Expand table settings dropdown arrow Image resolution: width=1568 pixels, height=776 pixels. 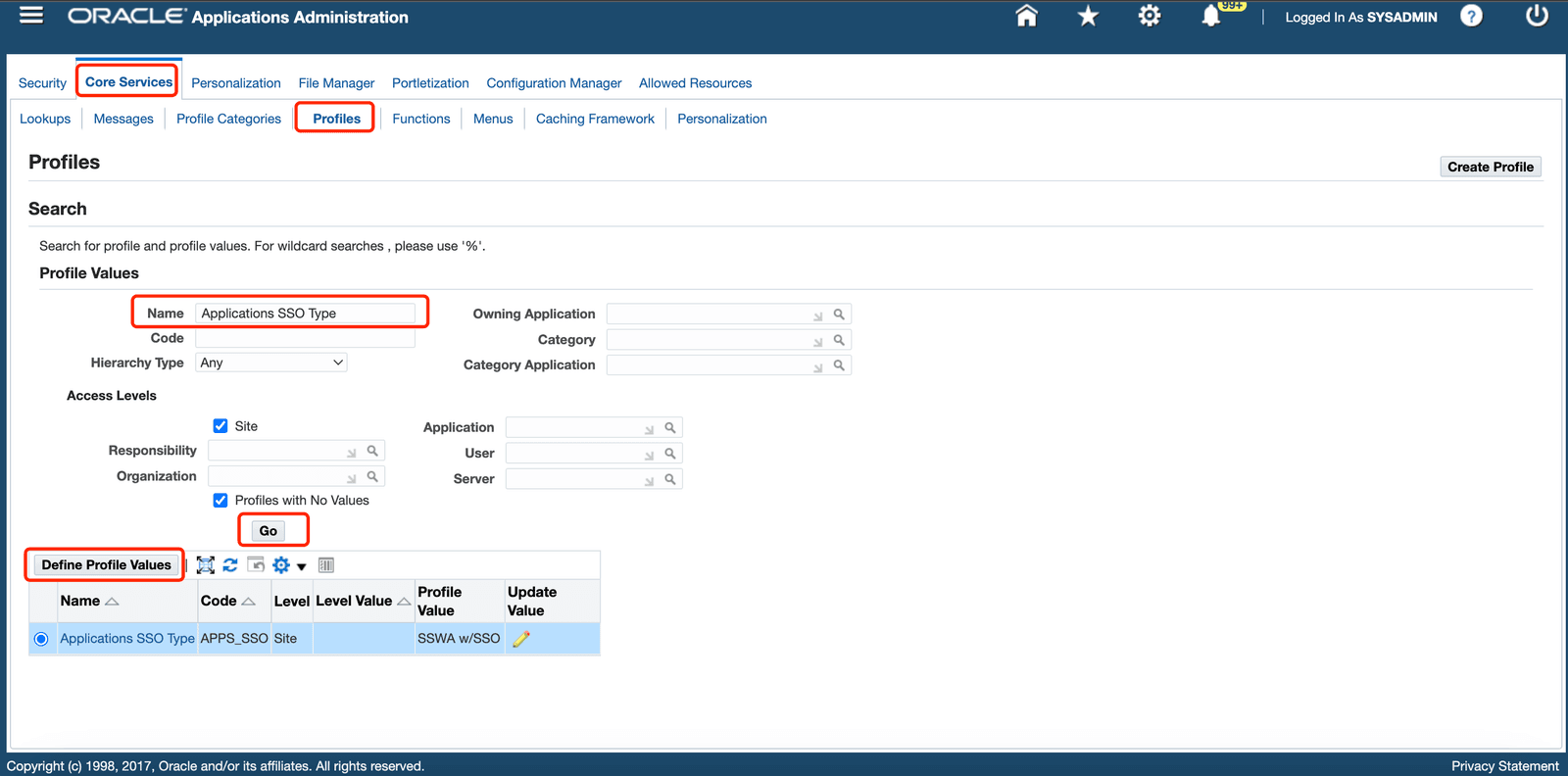[302, 566]
